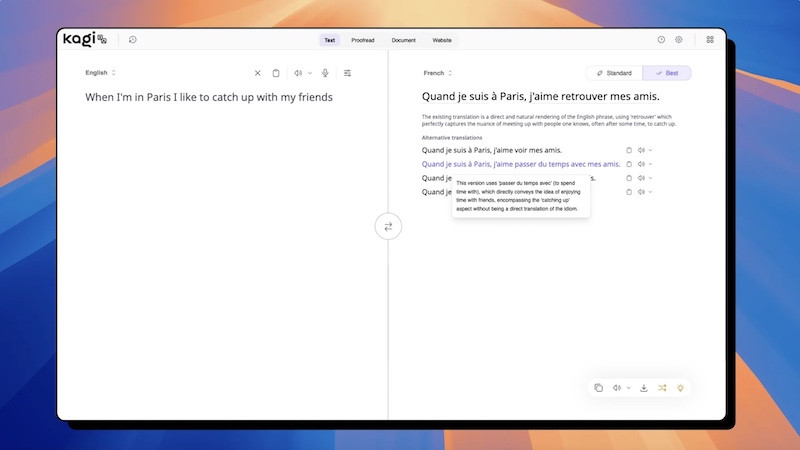Open the Document tab
Viewport: 800px width, 450px height.
(x=404, y=40)
